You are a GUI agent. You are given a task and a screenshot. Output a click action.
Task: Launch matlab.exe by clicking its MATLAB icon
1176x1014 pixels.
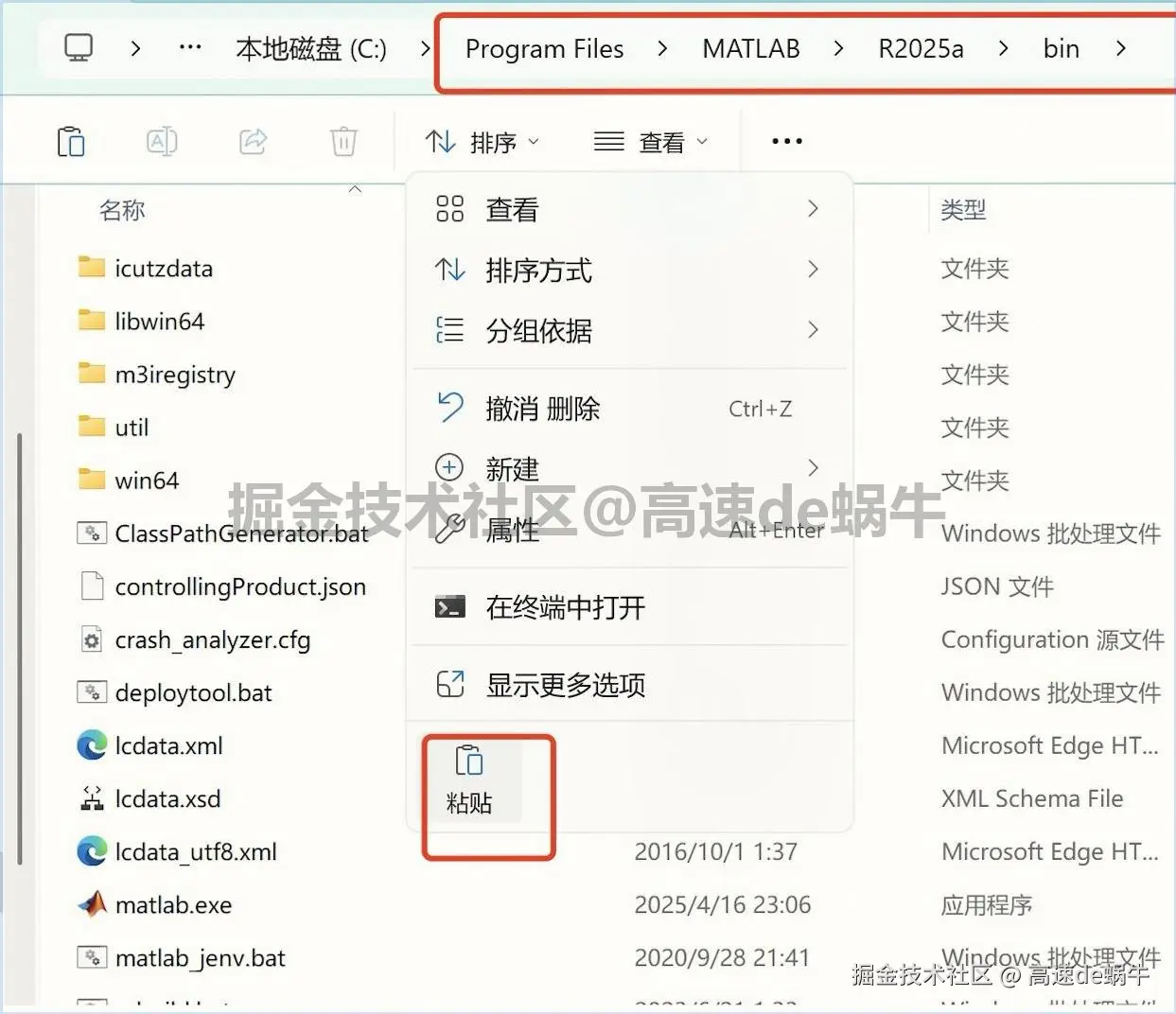click(92, 904)
